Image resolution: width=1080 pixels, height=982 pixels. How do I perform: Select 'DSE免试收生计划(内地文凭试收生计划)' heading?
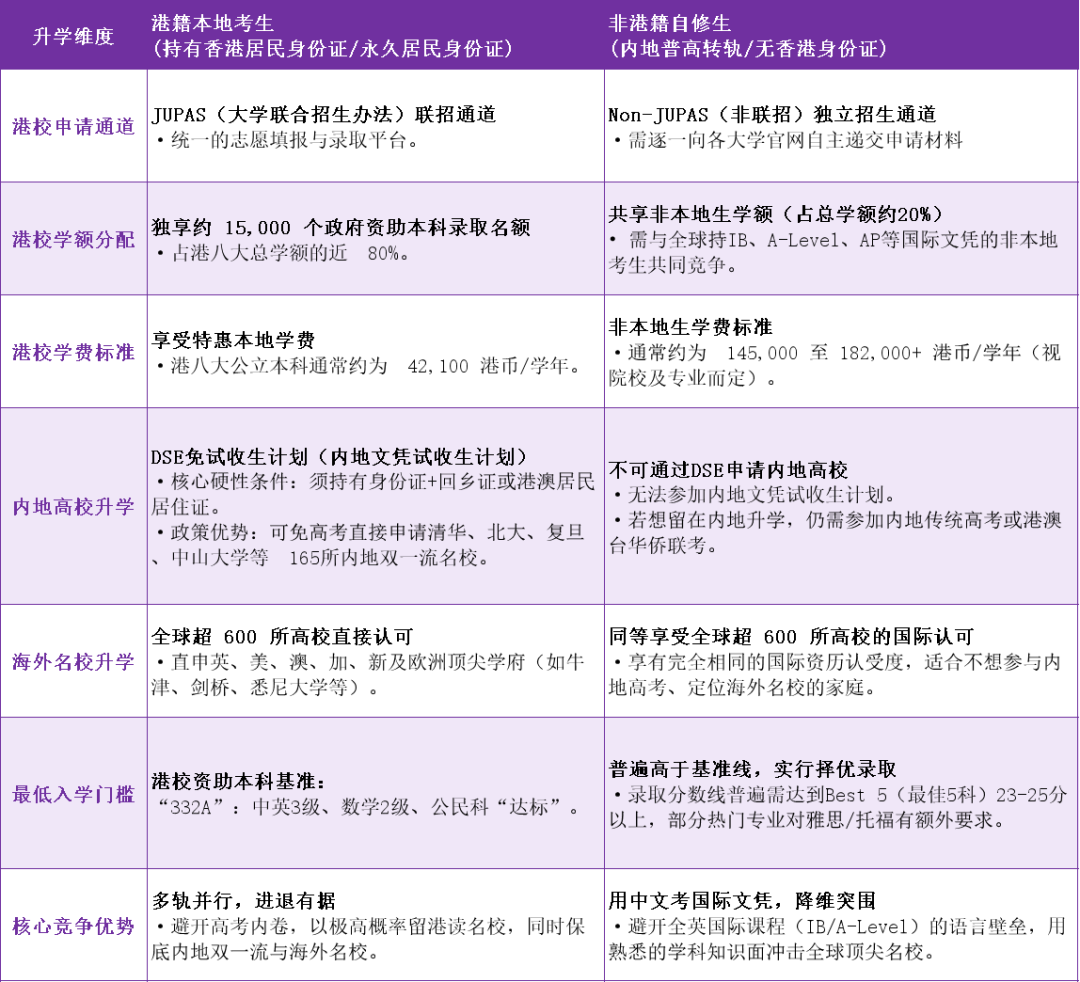(340, 457)
